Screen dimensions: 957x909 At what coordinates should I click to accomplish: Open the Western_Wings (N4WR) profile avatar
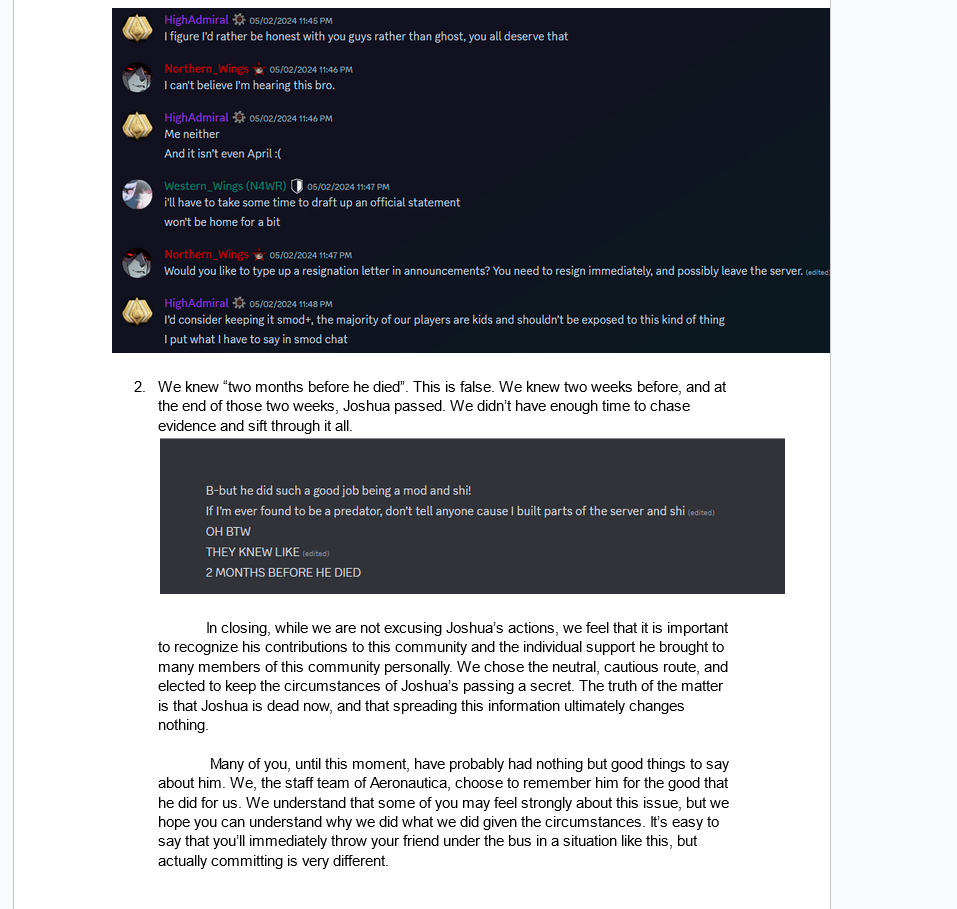[x=137, y=194]
